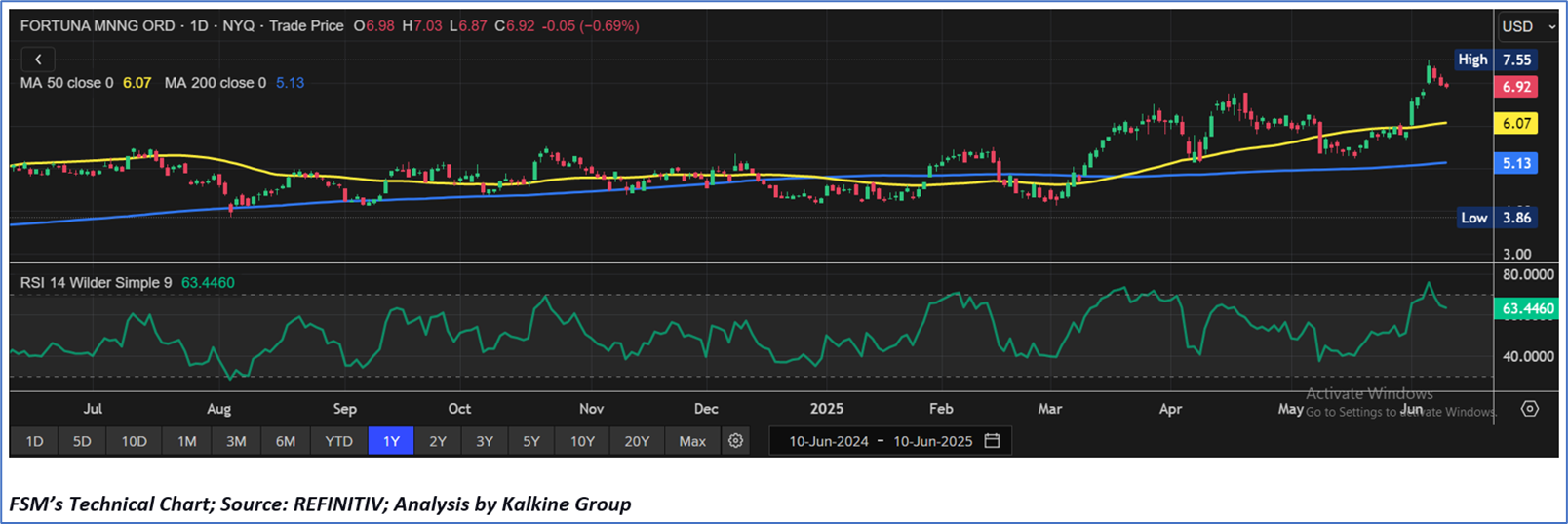This screenshot has height=524, width=1568.
Task: Choose the 1M range button
Action: point(186,441)
